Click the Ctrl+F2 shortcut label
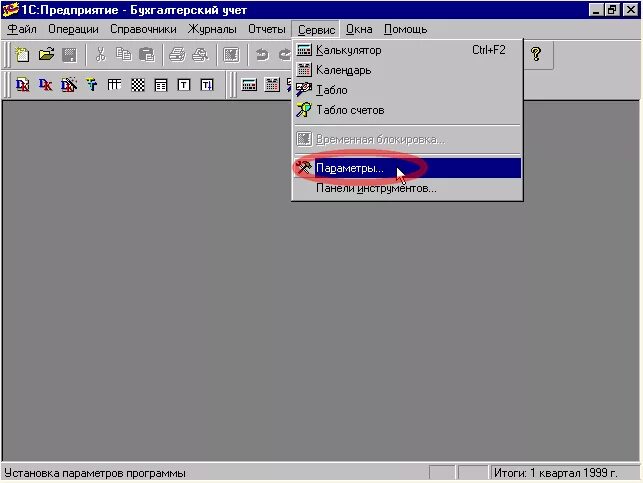This screenshot has width=643, height=483. coord(488,50)
